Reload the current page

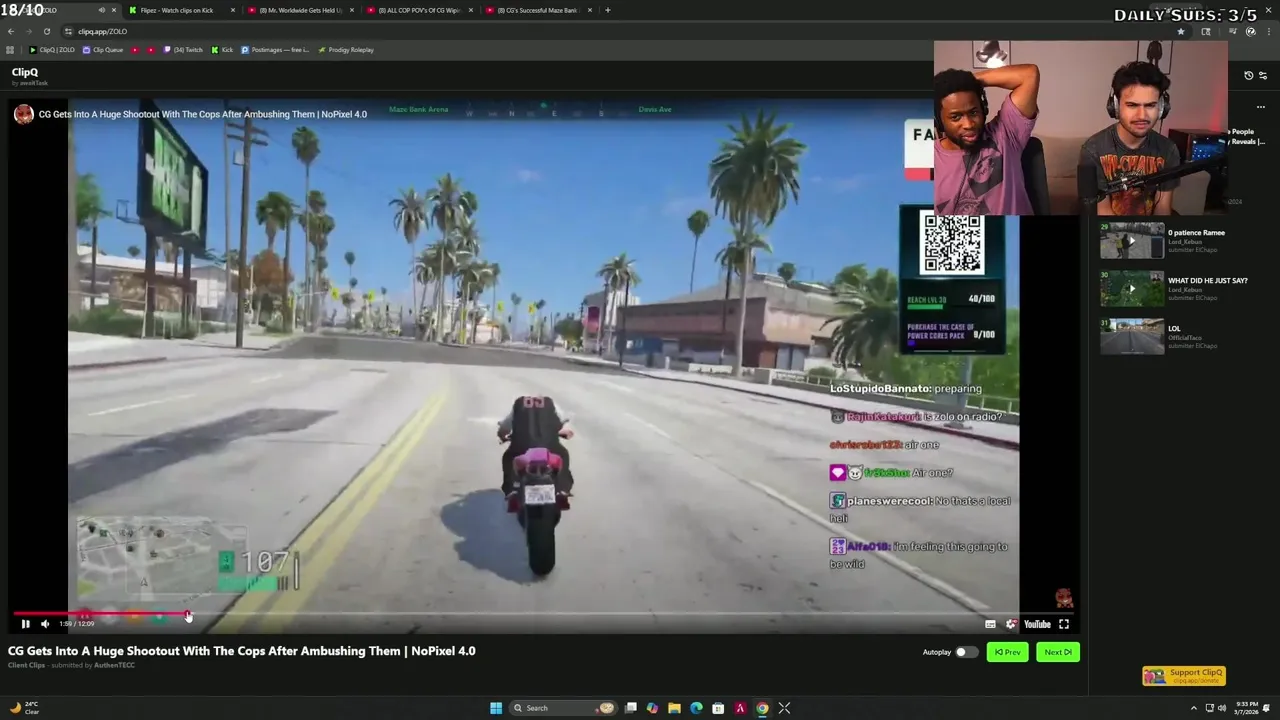(x=46, y=31)
